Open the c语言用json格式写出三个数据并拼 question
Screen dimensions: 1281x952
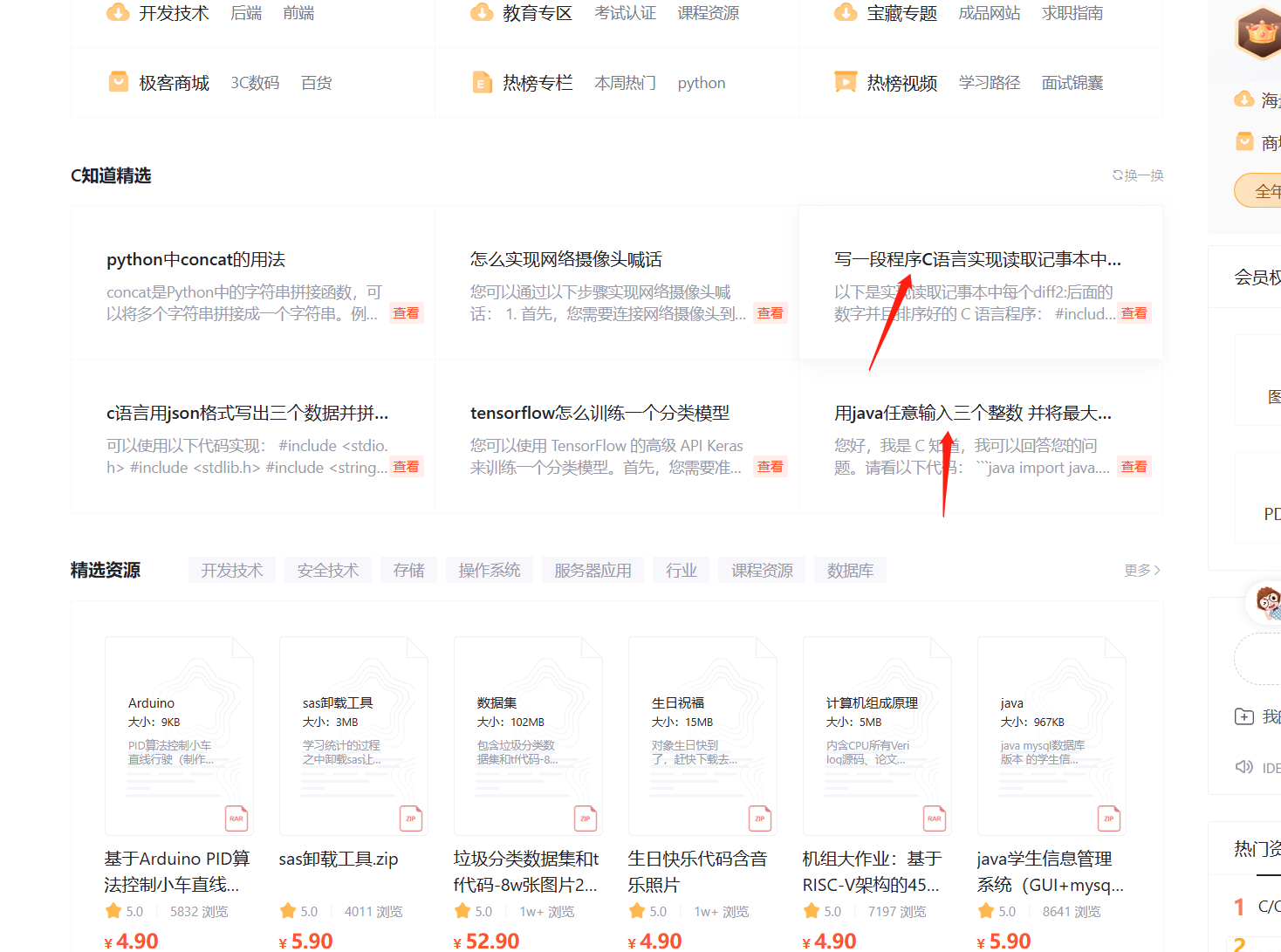pyautogui.click(x=248, y=413)
